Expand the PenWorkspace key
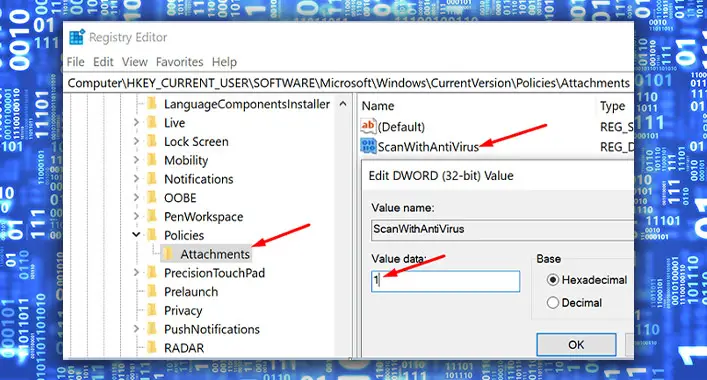707x380 pixels. pos(136,216)
